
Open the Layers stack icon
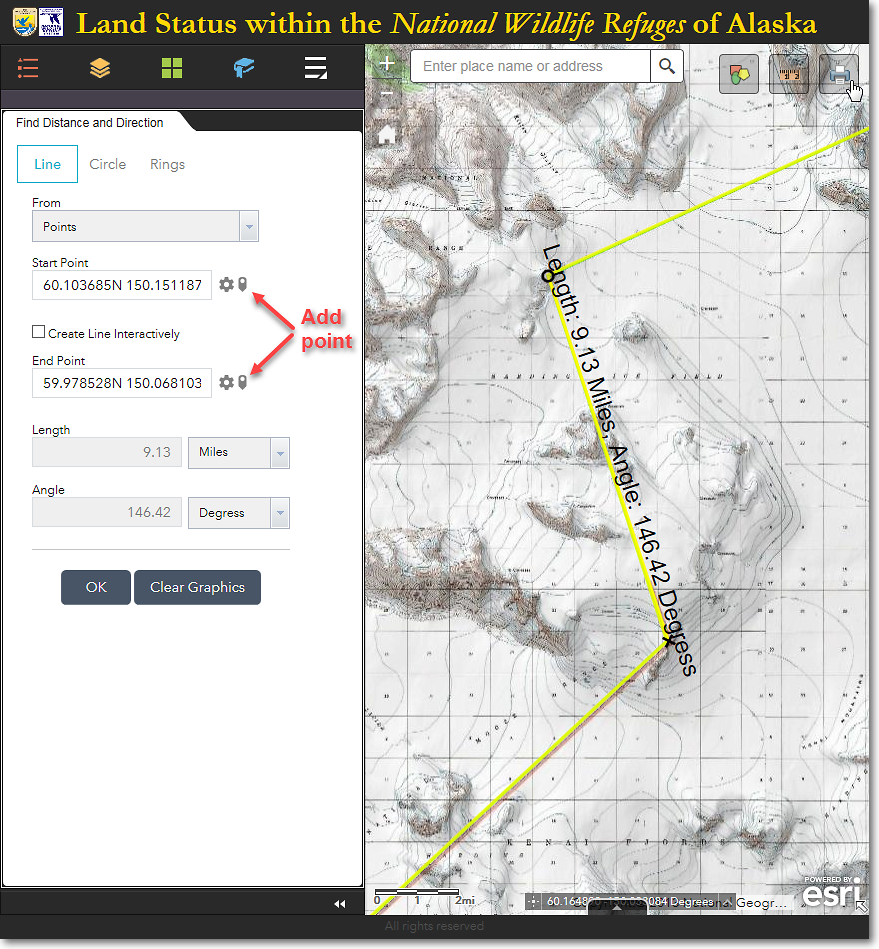tap(100, 68)
